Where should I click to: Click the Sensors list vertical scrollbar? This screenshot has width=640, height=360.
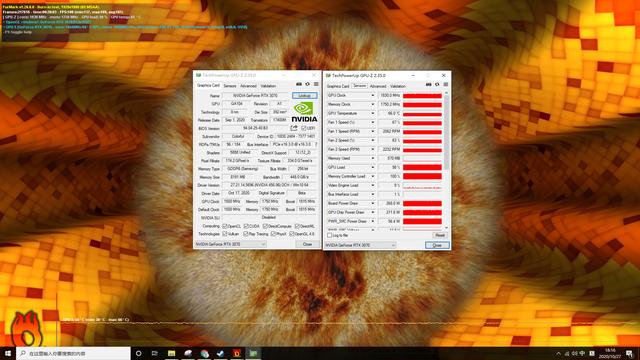pyautogui.click(x=447, y=160)
